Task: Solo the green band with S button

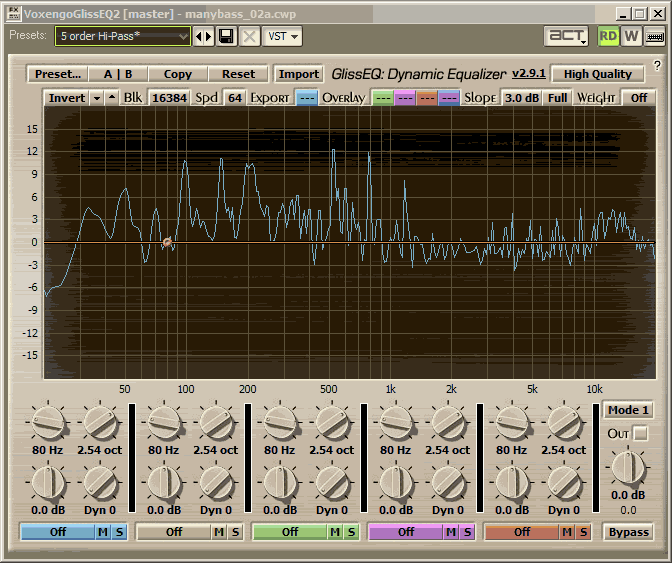Action: (x=351, y=532)
